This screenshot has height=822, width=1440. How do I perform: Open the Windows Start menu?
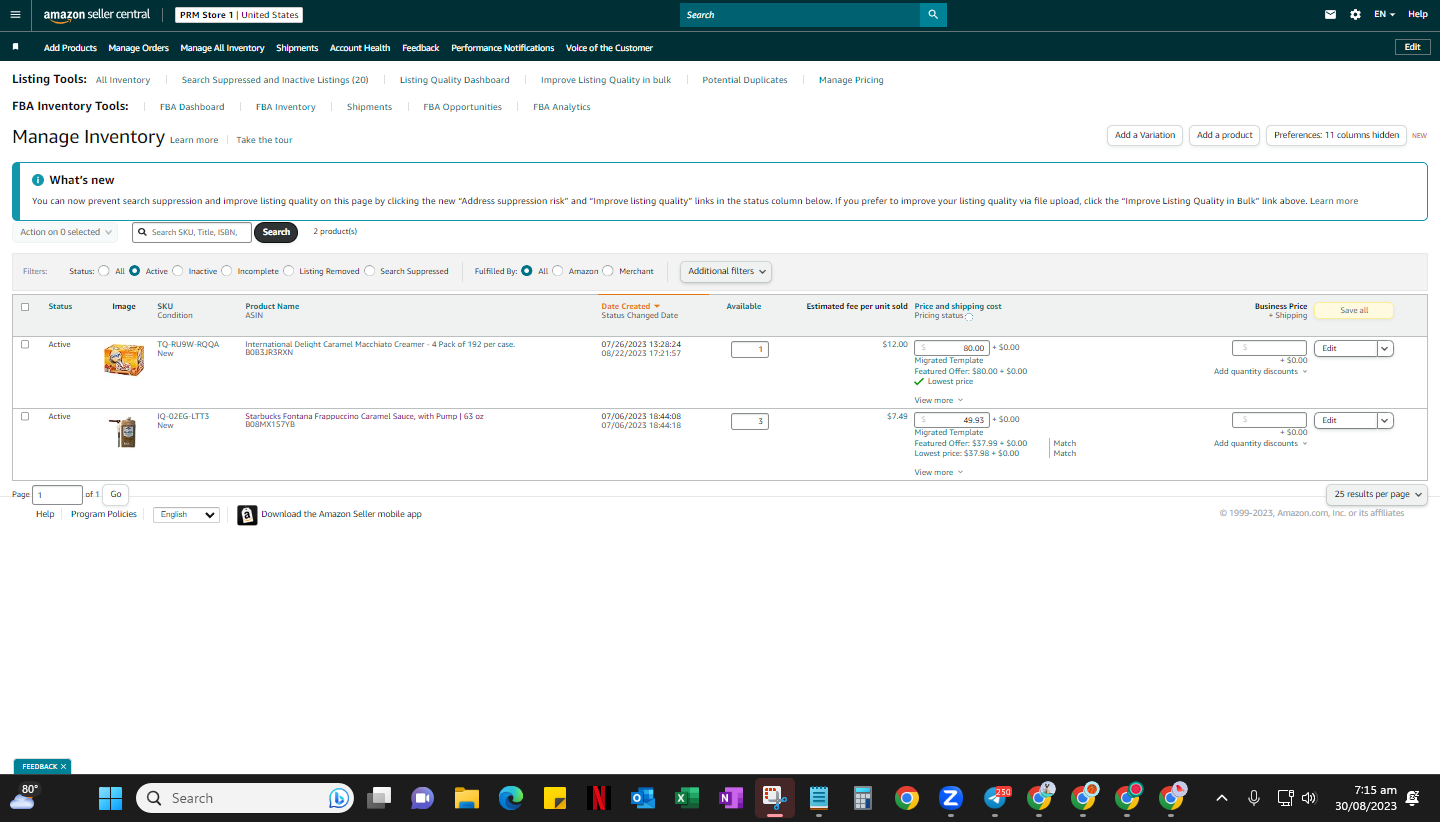110,798
